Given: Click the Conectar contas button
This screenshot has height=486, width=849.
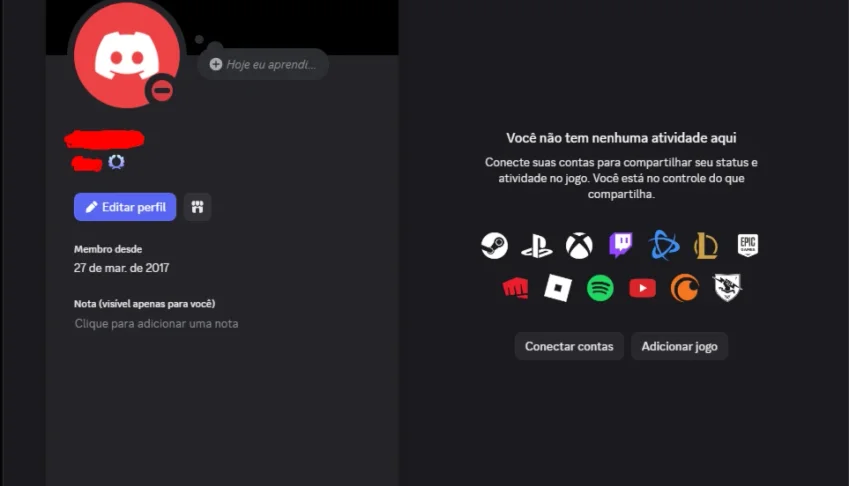Looking at the screenshot, I should click(x=569, y=346).
